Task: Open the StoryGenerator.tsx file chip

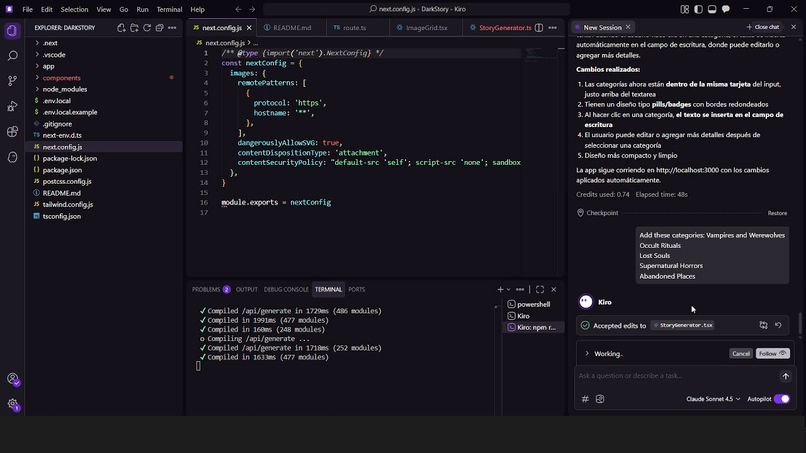Action: [683, 325]
